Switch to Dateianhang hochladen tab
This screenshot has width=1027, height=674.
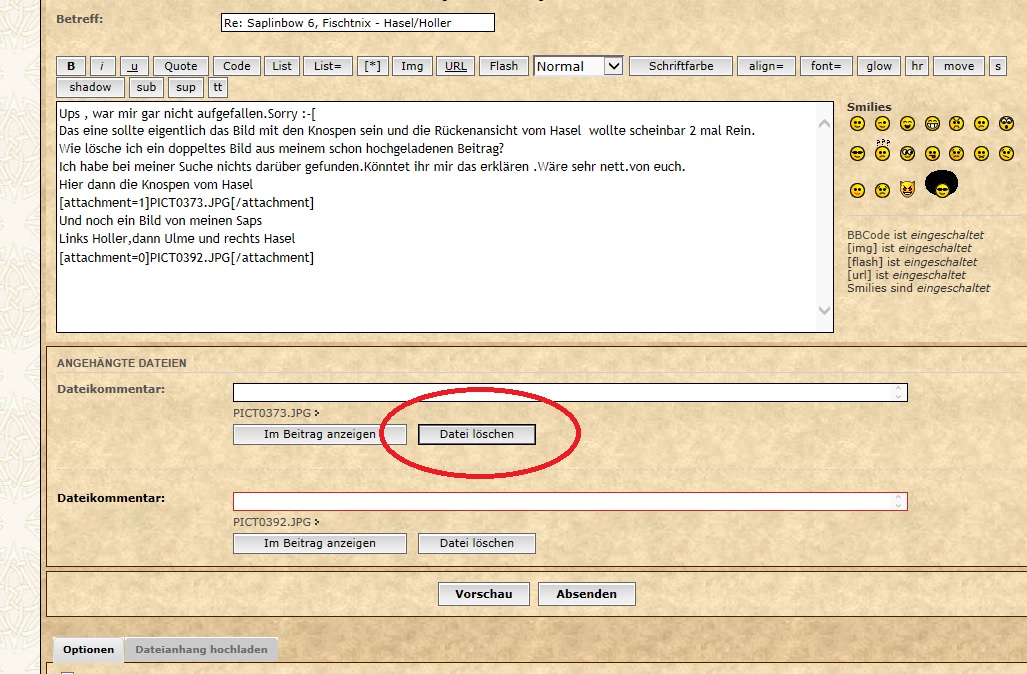[201, 649]
